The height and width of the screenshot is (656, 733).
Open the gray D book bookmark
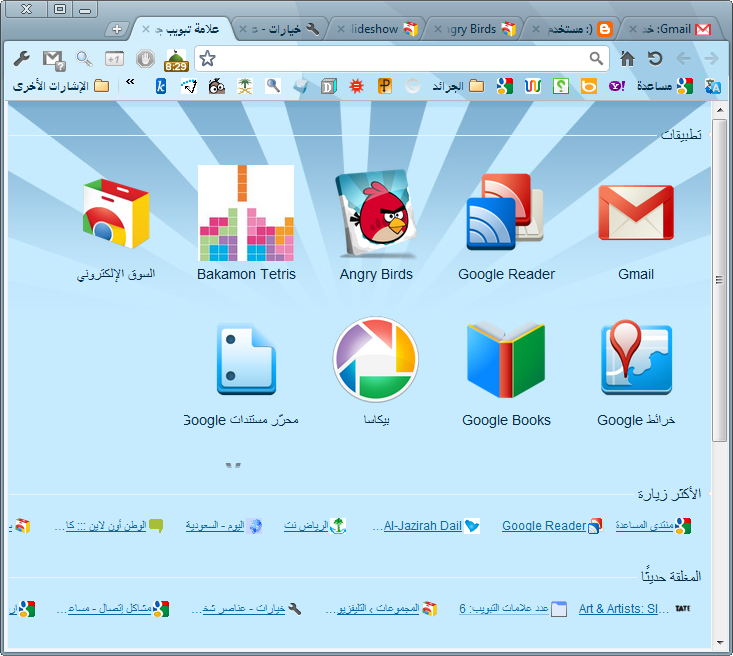(329, 87)
